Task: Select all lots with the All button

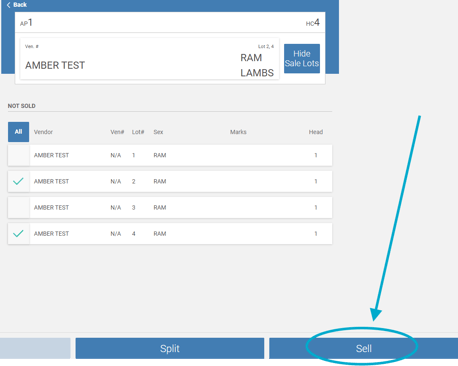Action: [x=18, y=132]
